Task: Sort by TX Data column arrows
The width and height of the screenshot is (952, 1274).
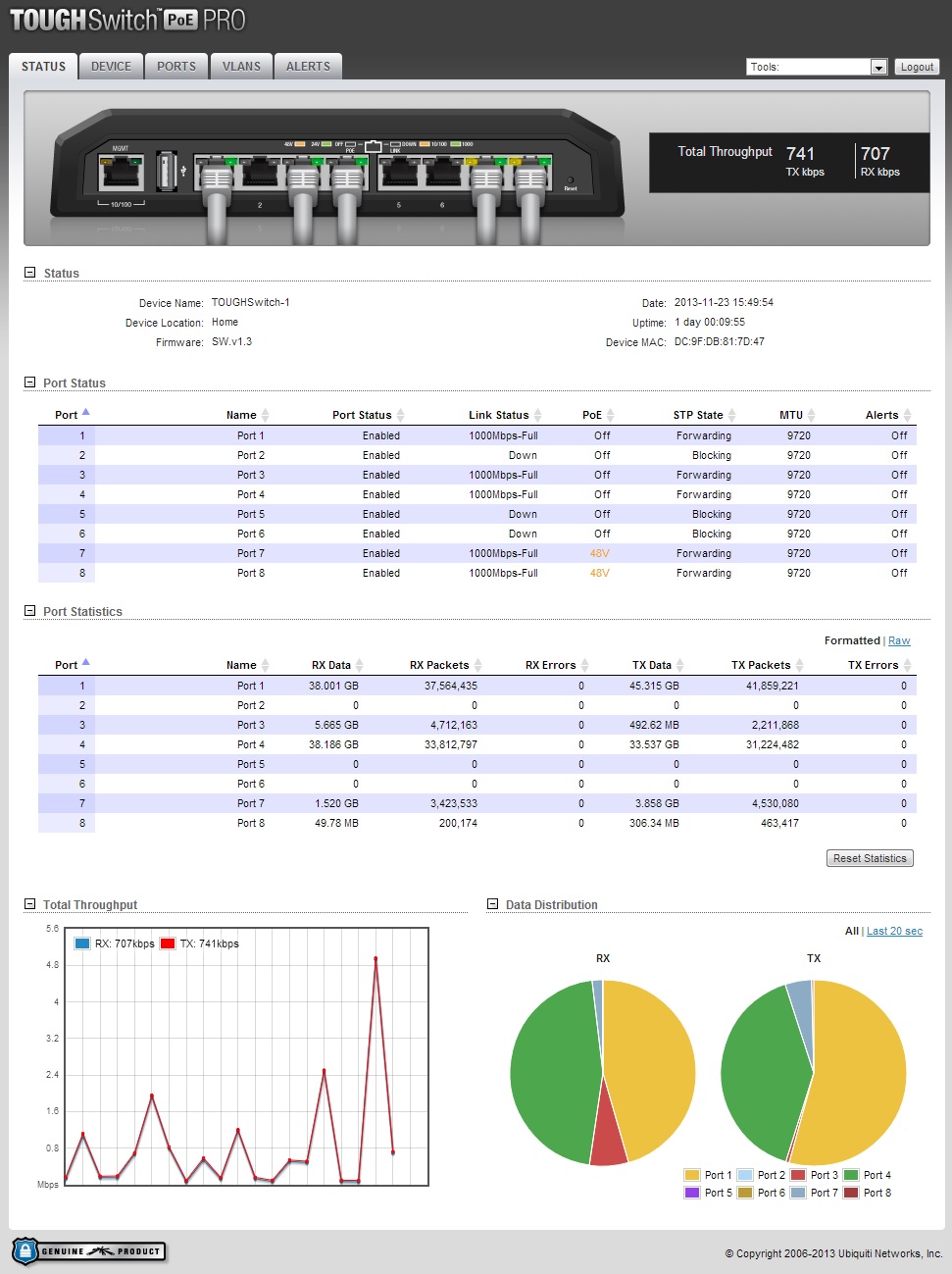Action: pyautogui.click(x=679, y=665)
